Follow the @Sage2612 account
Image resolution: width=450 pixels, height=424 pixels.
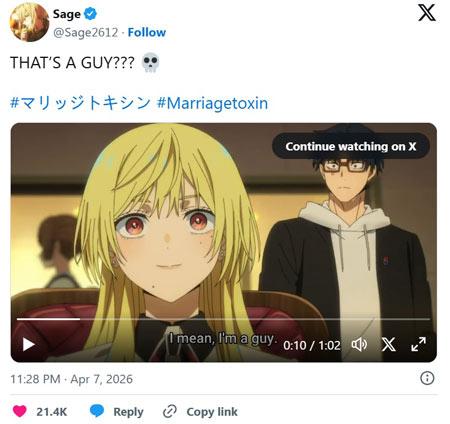147,32
